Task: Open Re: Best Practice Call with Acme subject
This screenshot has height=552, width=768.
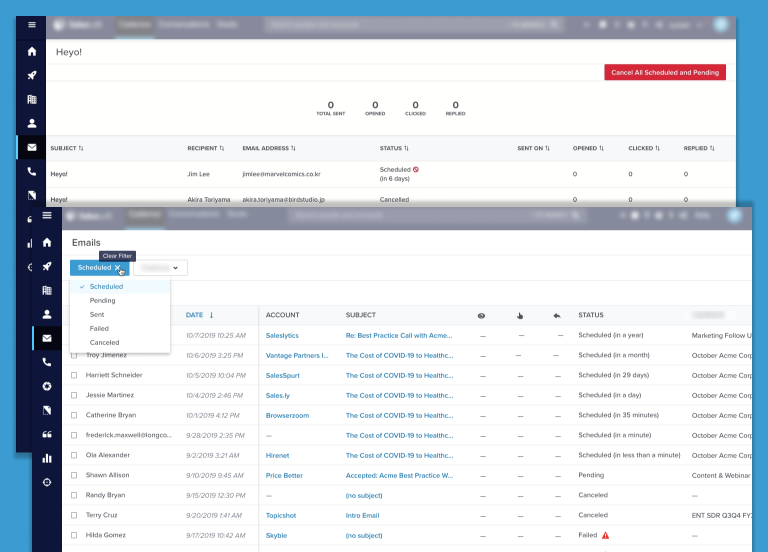Action: (x=399, y=336)
